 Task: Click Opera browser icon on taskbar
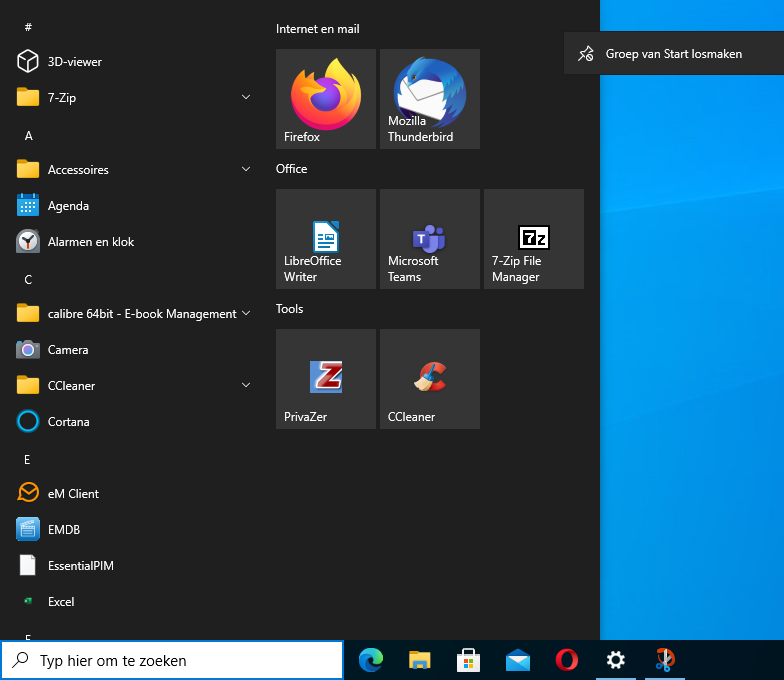567,660
